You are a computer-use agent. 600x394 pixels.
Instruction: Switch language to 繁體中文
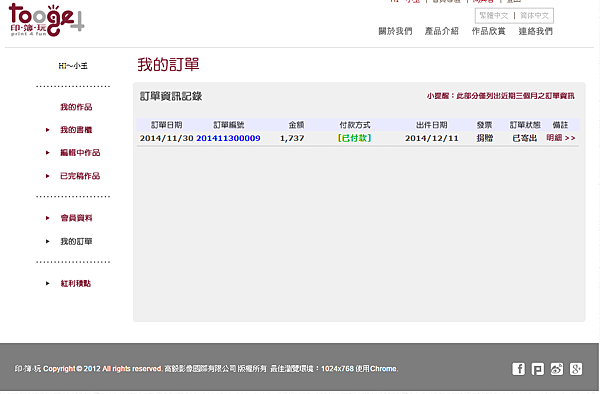[494, 16]
